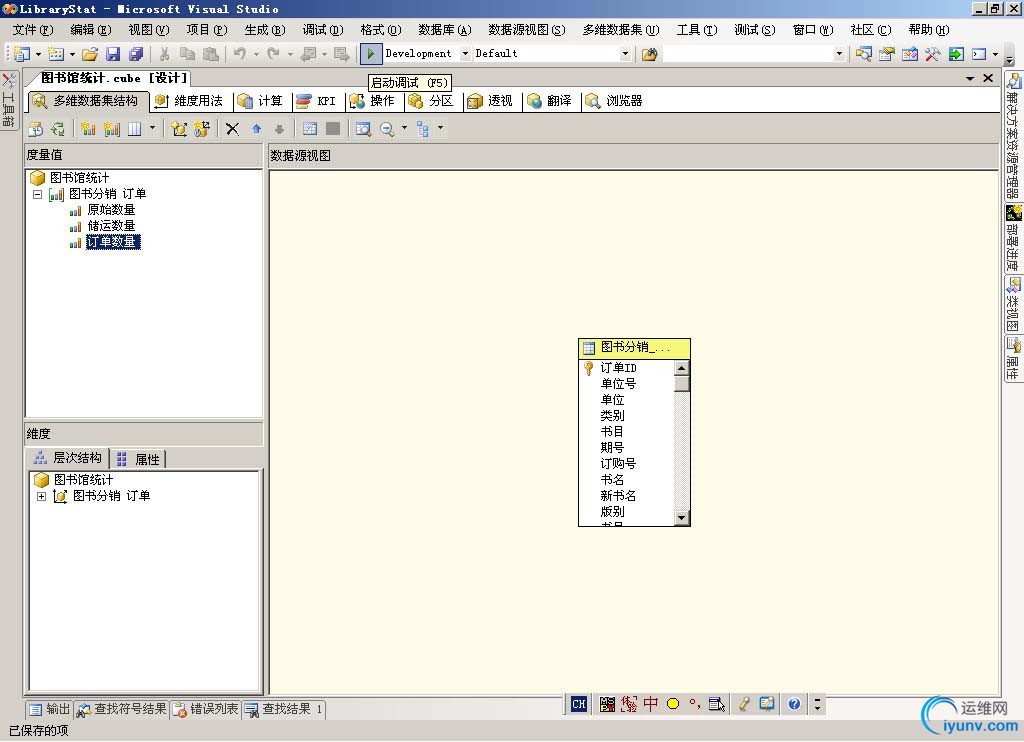Screen dimensions: 1024x742
Task: Click the New Measure Group icon
Action: coord(112,129)
